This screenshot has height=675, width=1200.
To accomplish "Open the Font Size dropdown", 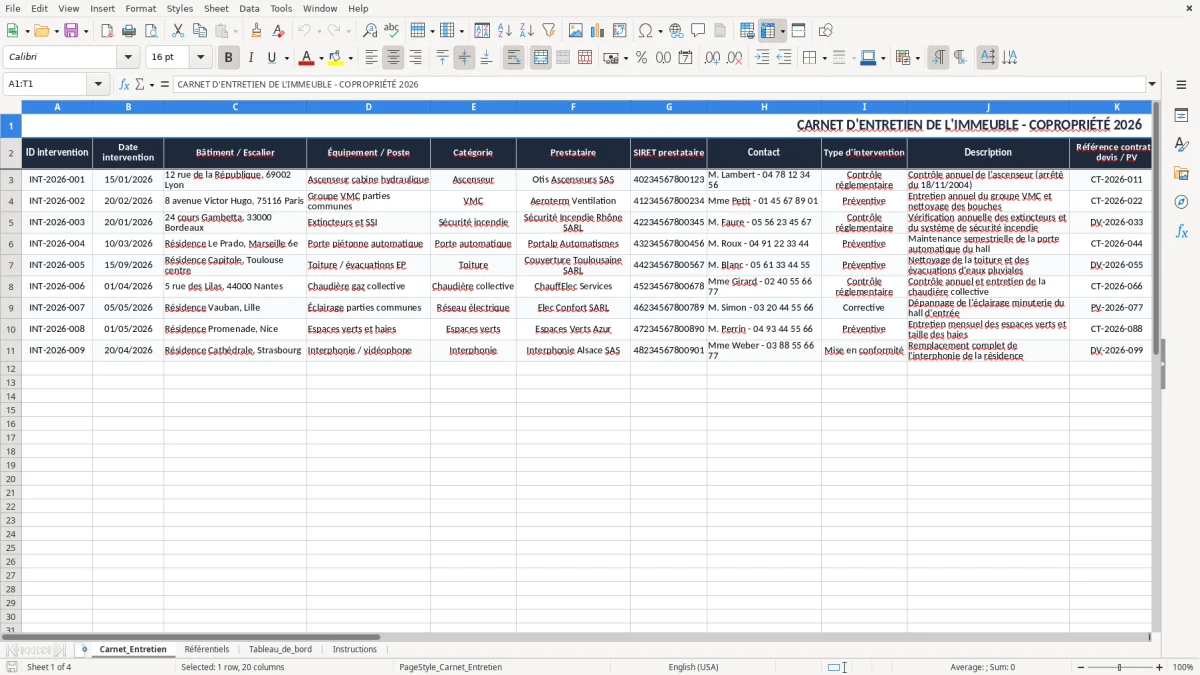I will pyautogui.click(x=200, y=58).
